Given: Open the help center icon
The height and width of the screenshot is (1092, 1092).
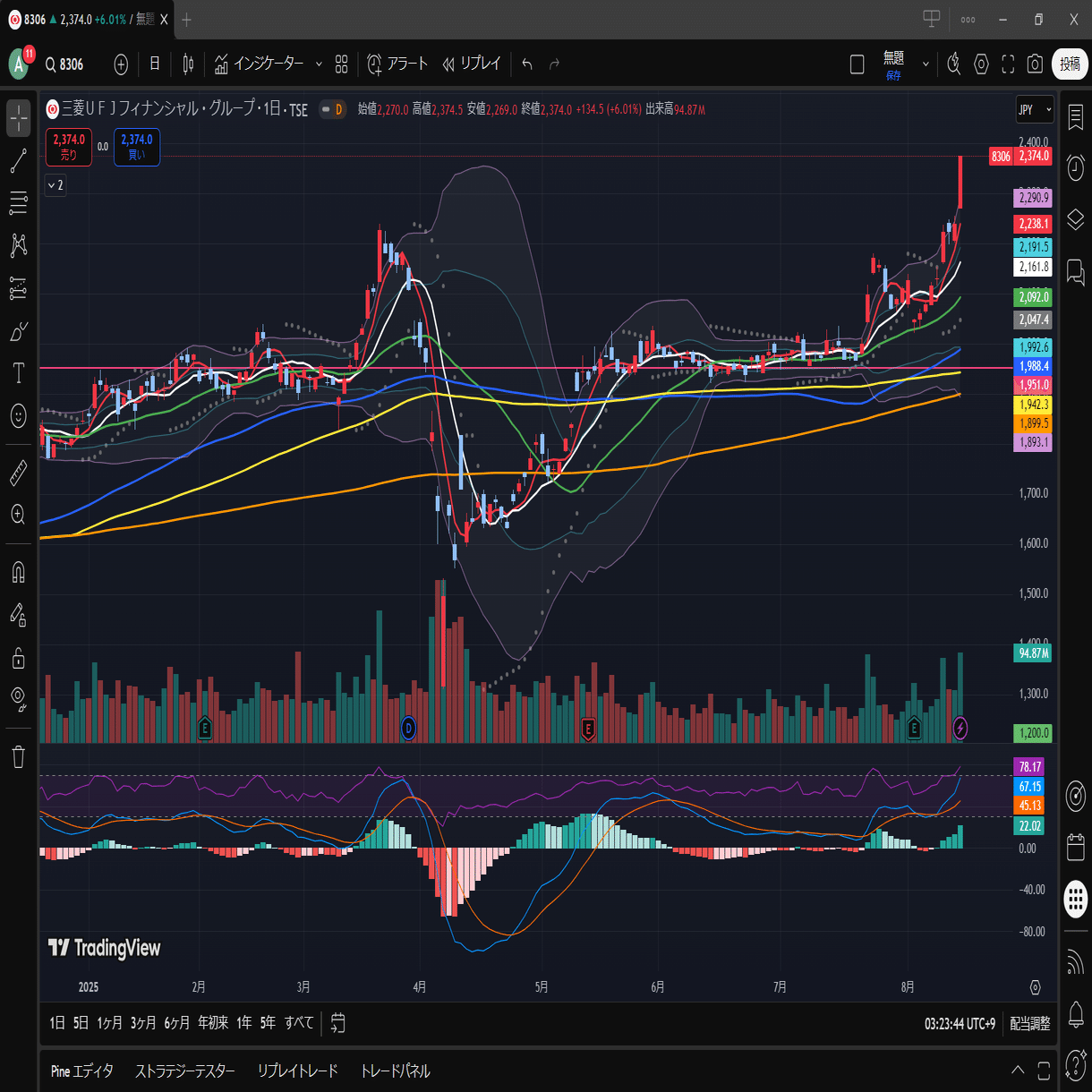Looking at the screenshot, I should pos(1076,1066).
